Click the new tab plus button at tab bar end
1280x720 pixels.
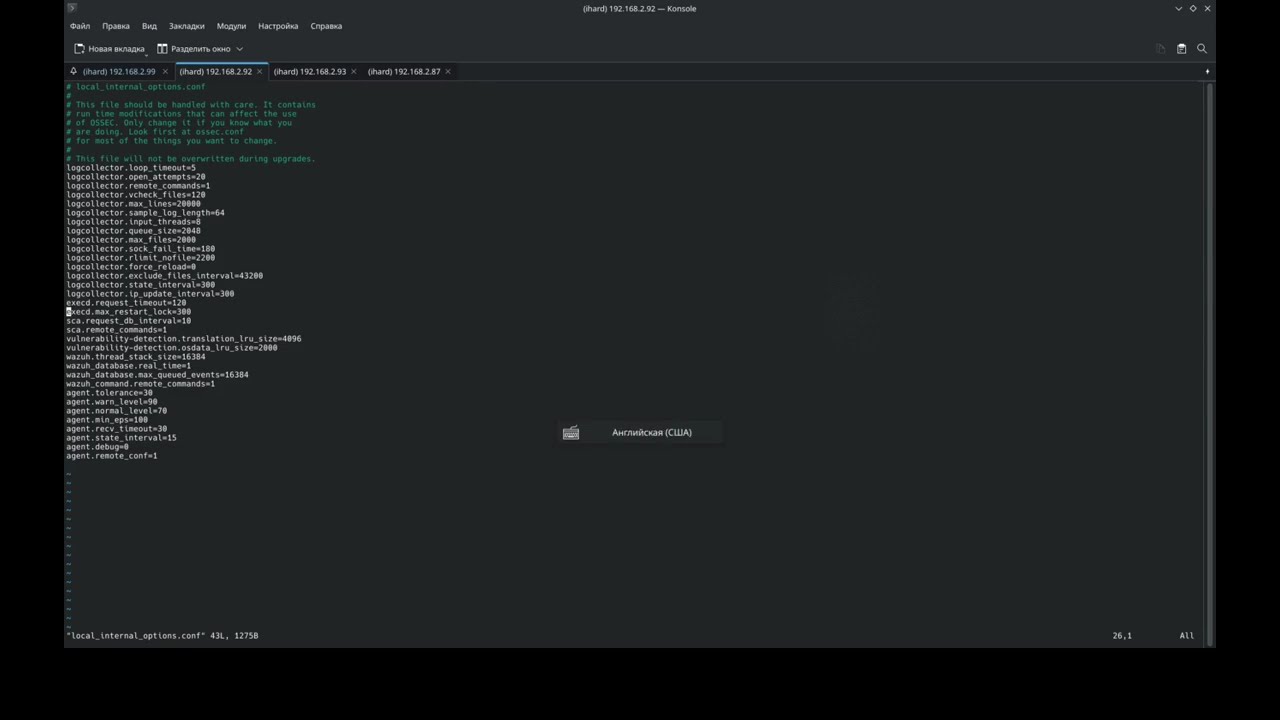click(x=1207, y=72)
